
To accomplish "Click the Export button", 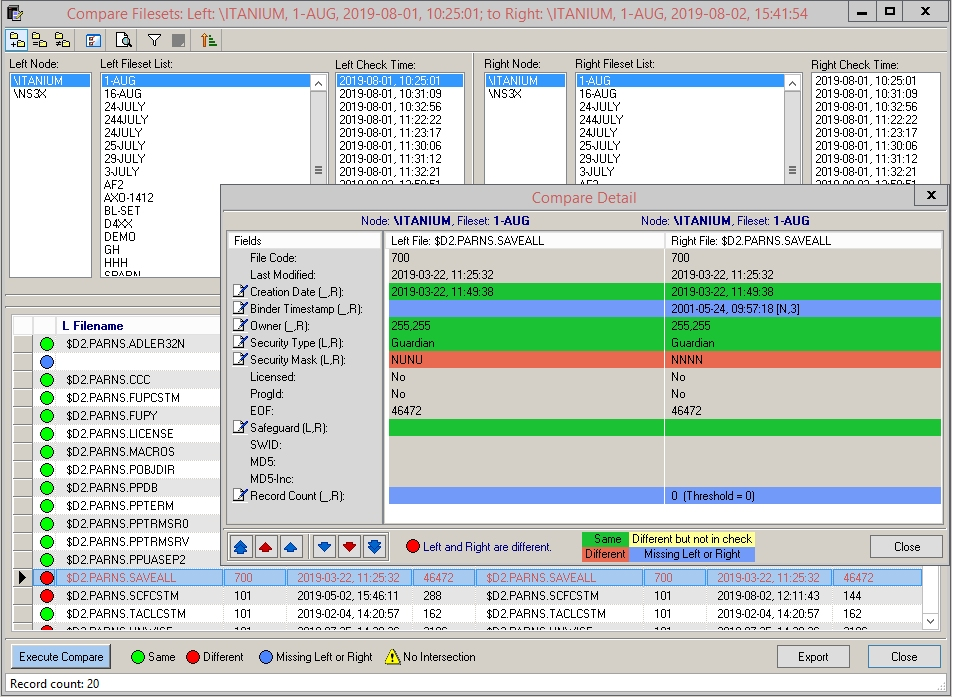I will [x=812, y=657].
